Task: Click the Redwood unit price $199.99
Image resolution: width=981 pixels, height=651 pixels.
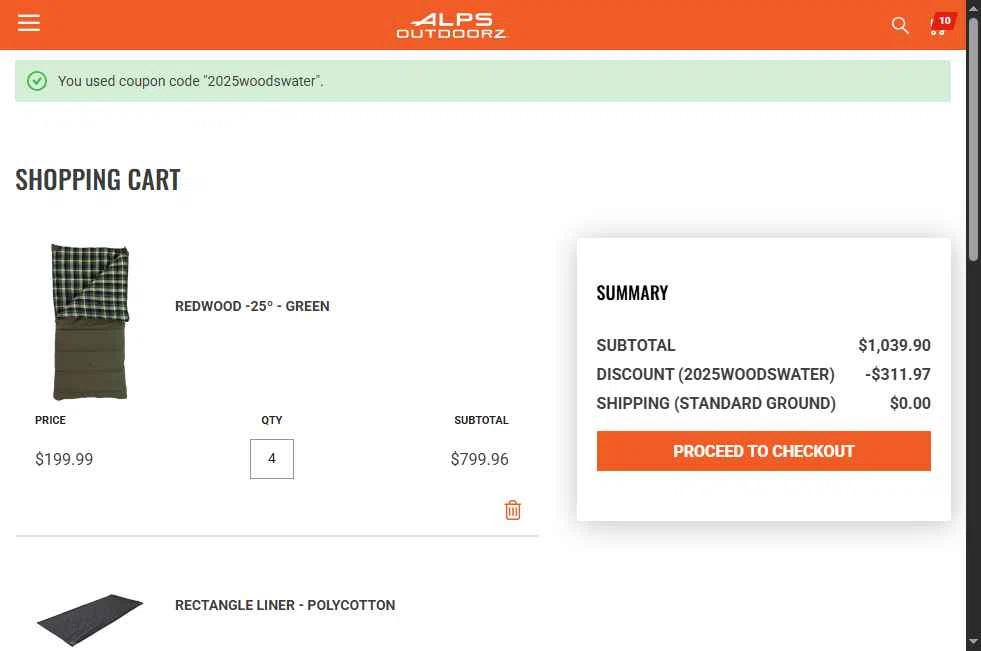Action: click(64, 459)
